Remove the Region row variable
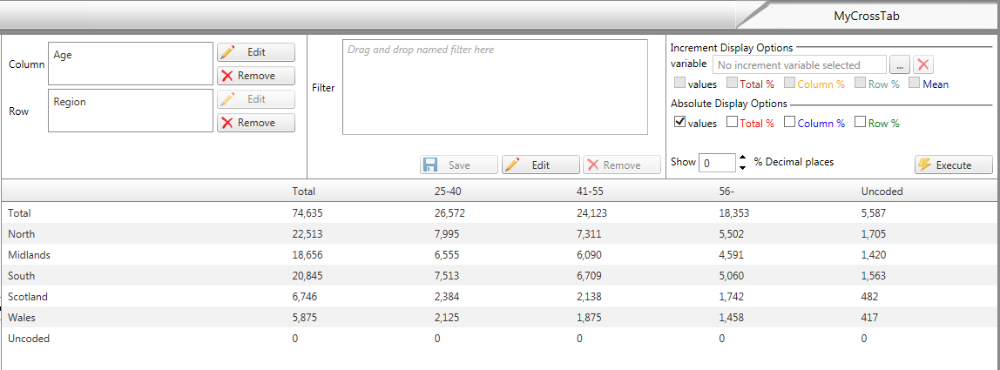 tap(256, 122)
